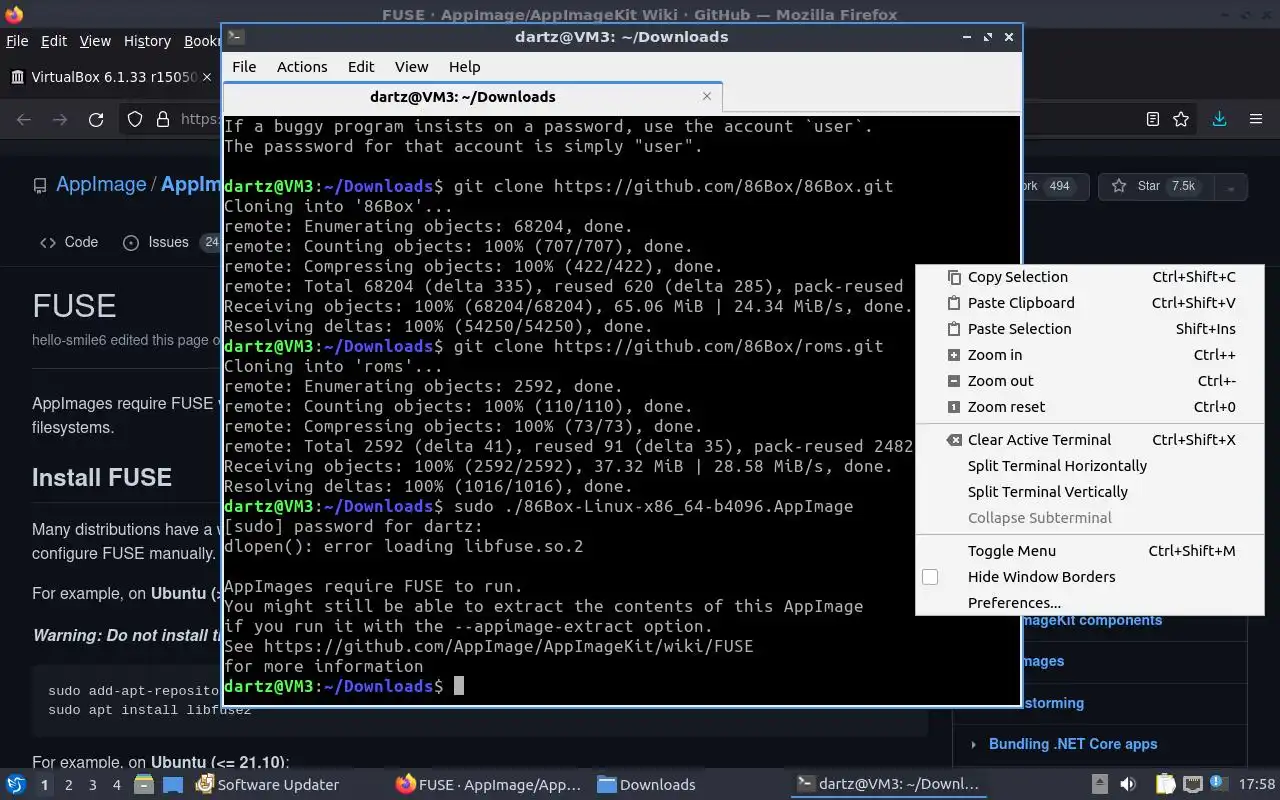Click the clipboard manager tray icon
1280x800 pixels.
click(x=1165, y=785)
